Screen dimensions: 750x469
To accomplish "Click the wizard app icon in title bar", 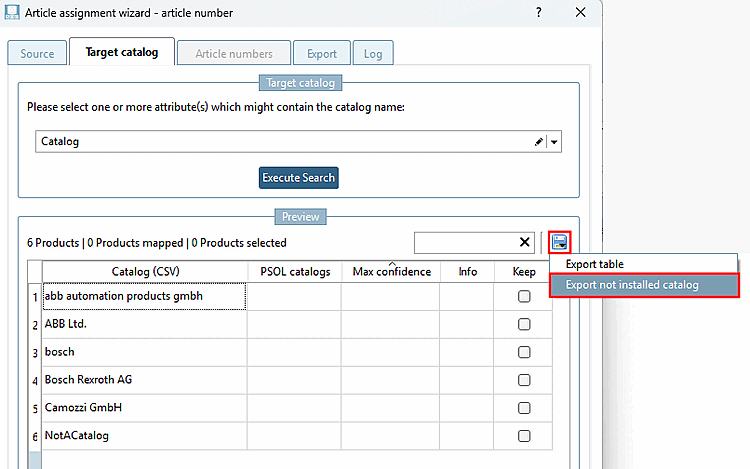I will click(11, 12).
